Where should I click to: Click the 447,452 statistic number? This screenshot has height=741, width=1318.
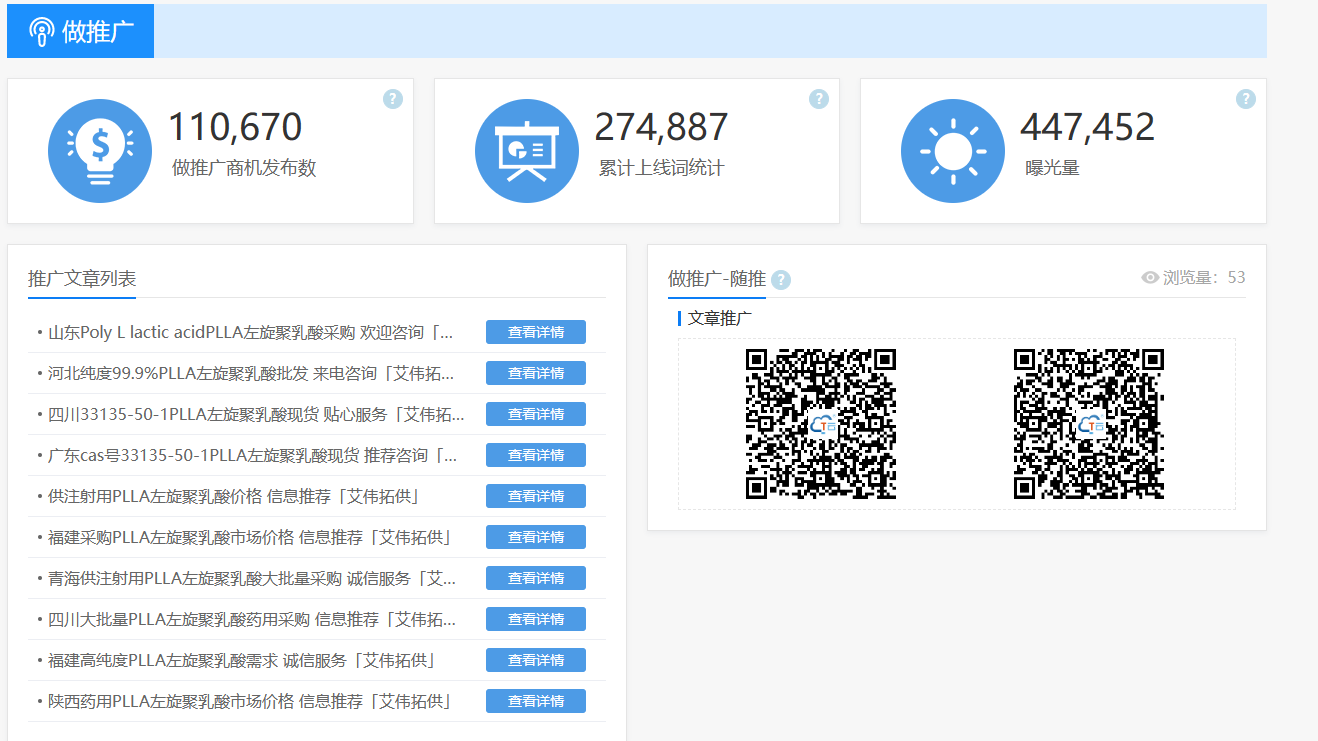1087,127
